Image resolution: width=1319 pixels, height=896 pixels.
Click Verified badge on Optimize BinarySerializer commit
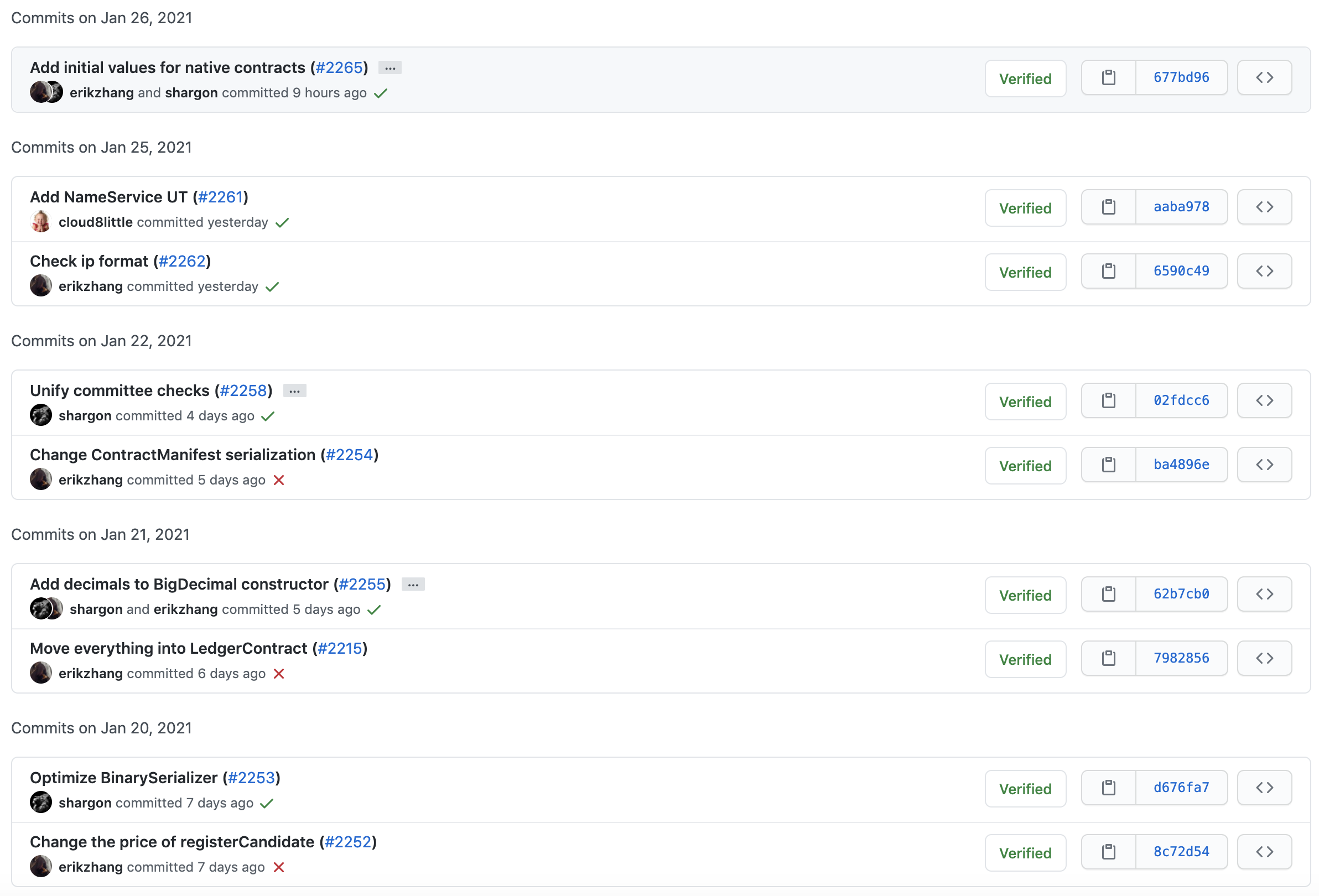(x=1025, y=789)
